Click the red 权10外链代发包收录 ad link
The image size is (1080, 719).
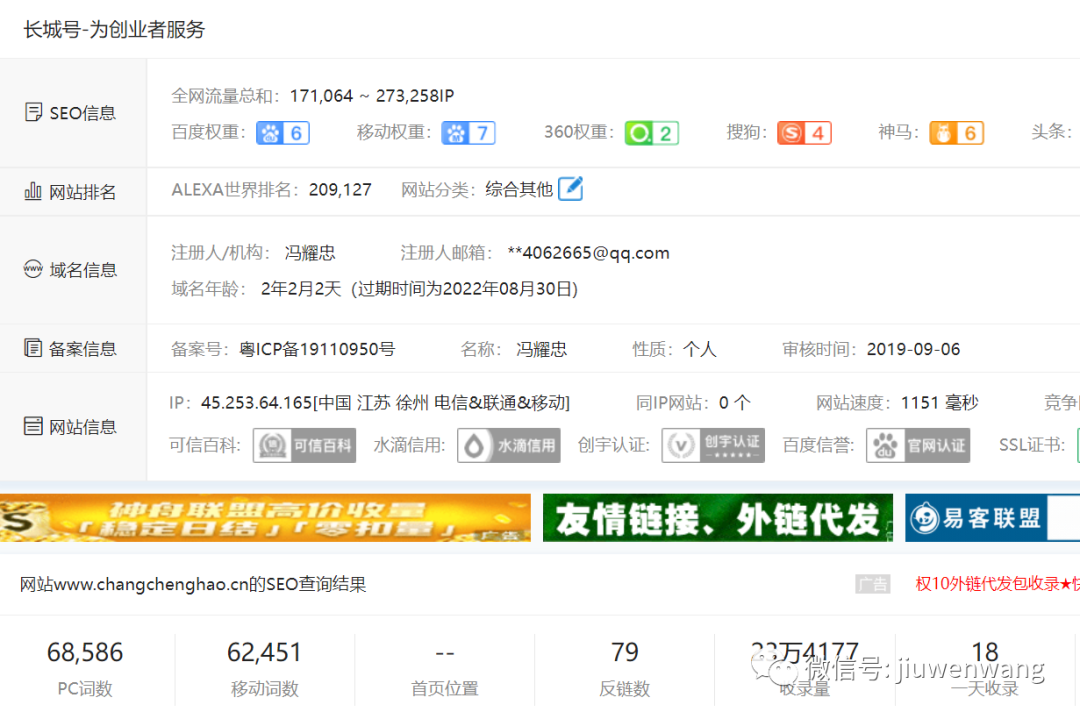tap(997, 584)
